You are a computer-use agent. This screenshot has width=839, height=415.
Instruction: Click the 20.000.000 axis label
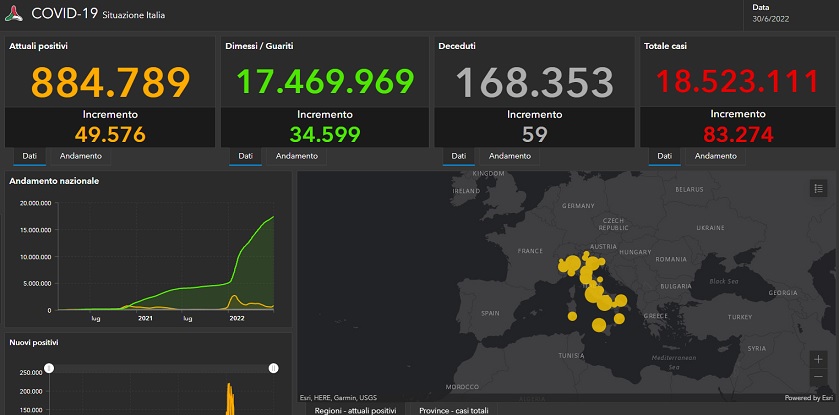tap(35, 203)
